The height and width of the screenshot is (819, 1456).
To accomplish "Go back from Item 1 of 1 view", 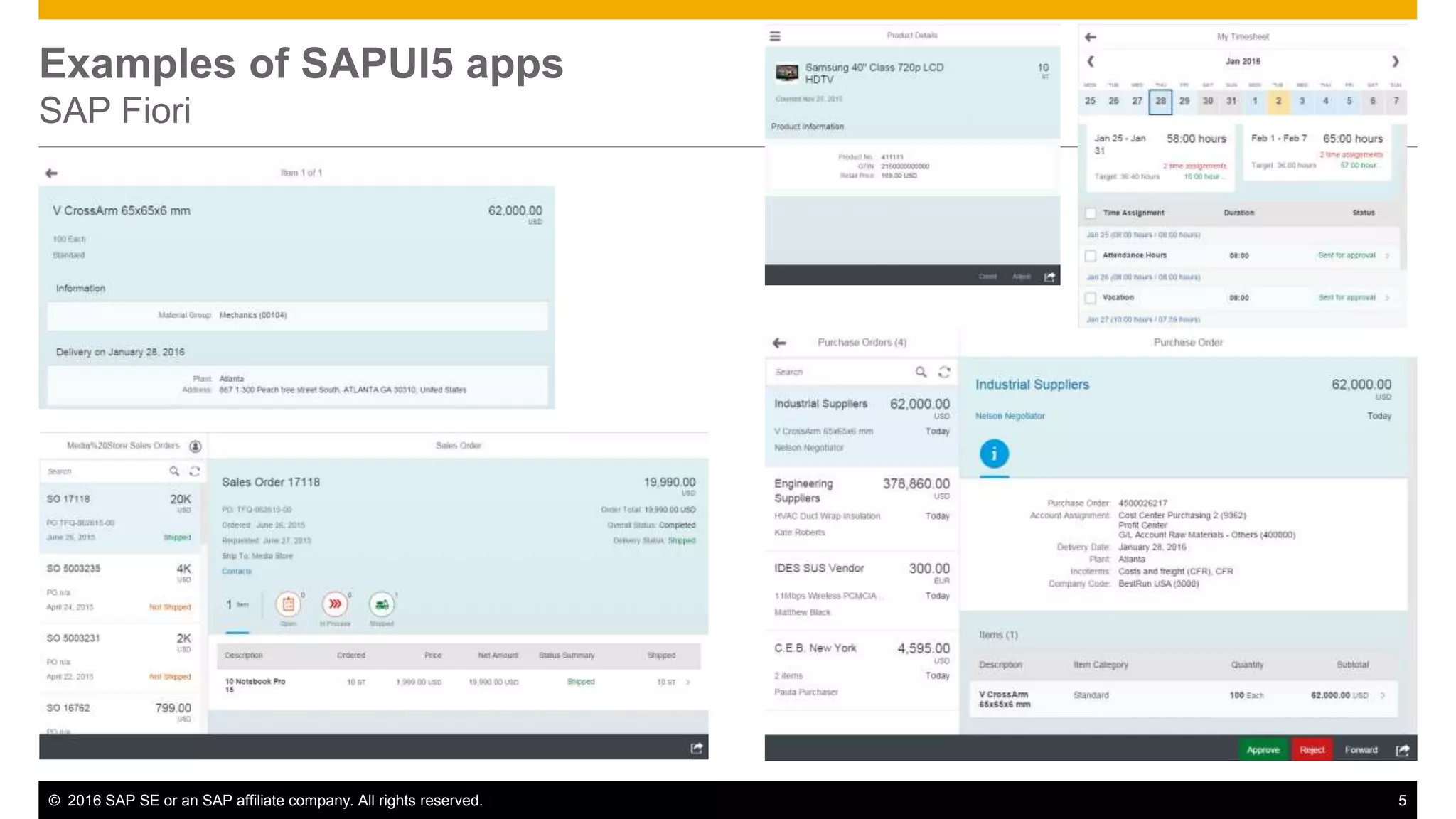I will pyautogui.click(x=51, y=173).
